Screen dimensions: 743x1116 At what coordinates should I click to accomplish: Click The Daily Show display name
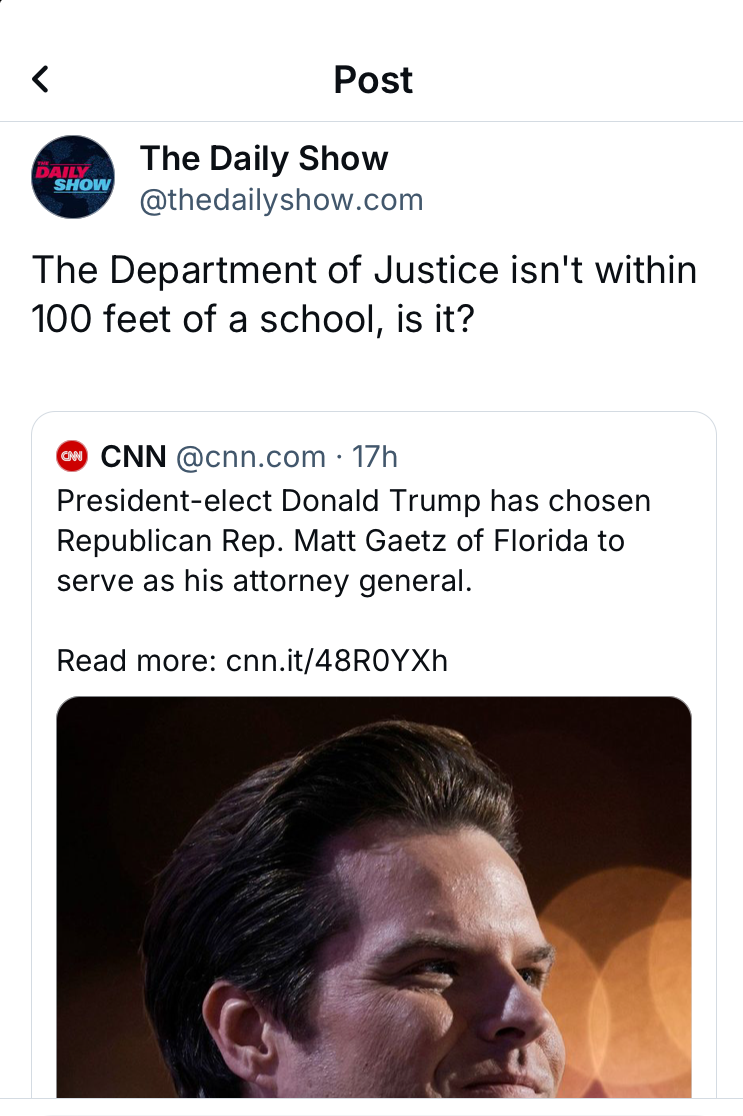264,158
